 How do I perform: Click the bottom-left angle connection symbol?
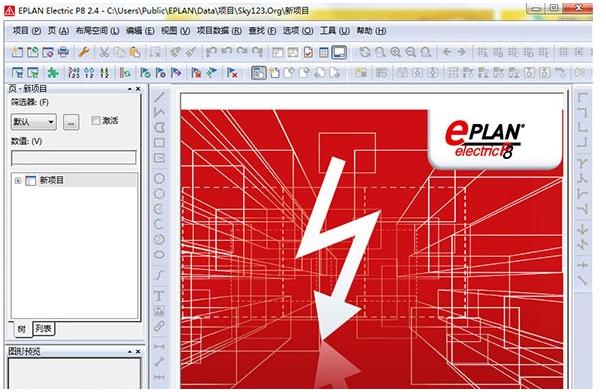582,127
